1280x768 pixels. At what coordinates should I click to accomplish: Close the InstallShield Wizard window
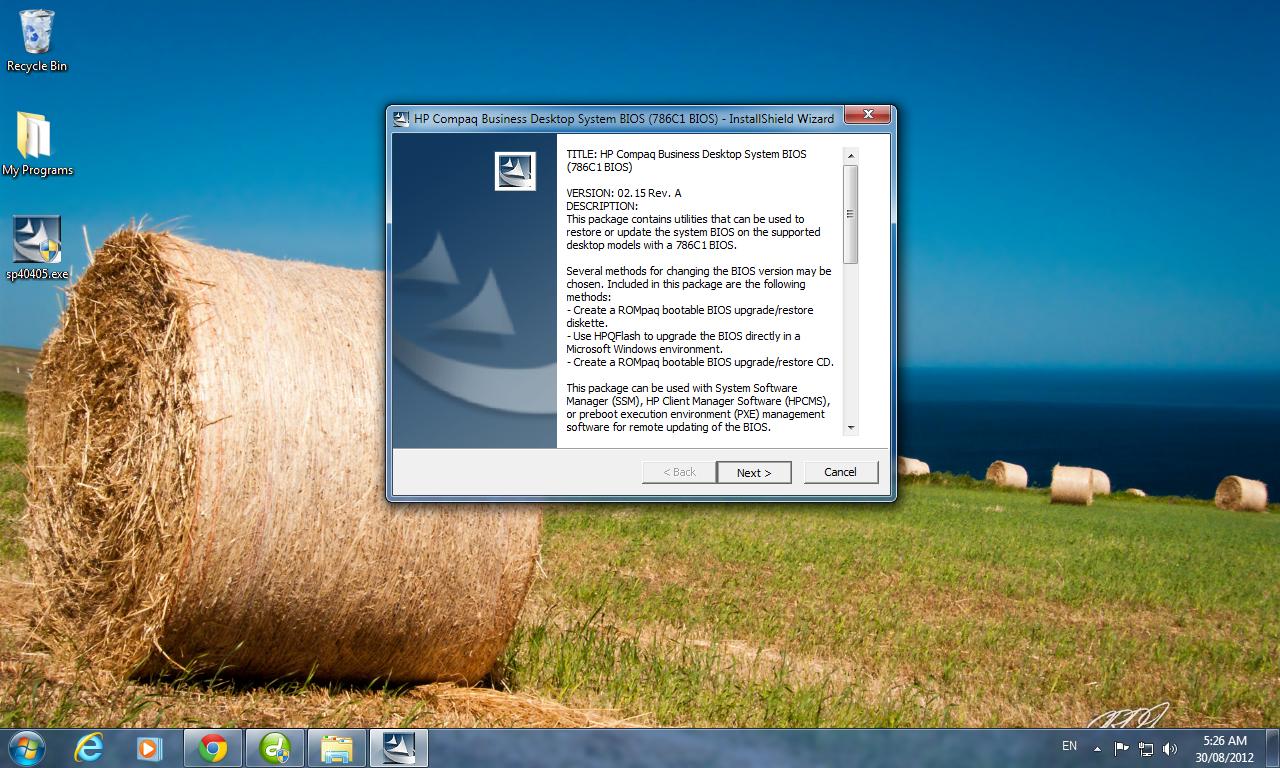[x=867, y=115]
